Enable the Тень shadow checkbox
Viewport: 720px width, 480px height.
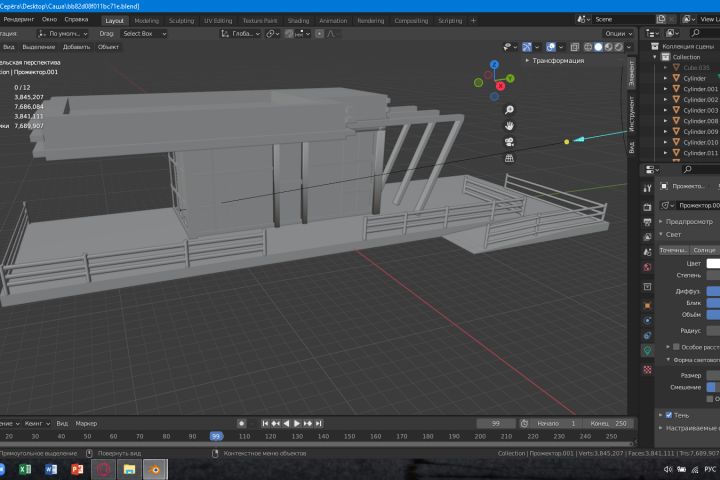tap(668, 414)
